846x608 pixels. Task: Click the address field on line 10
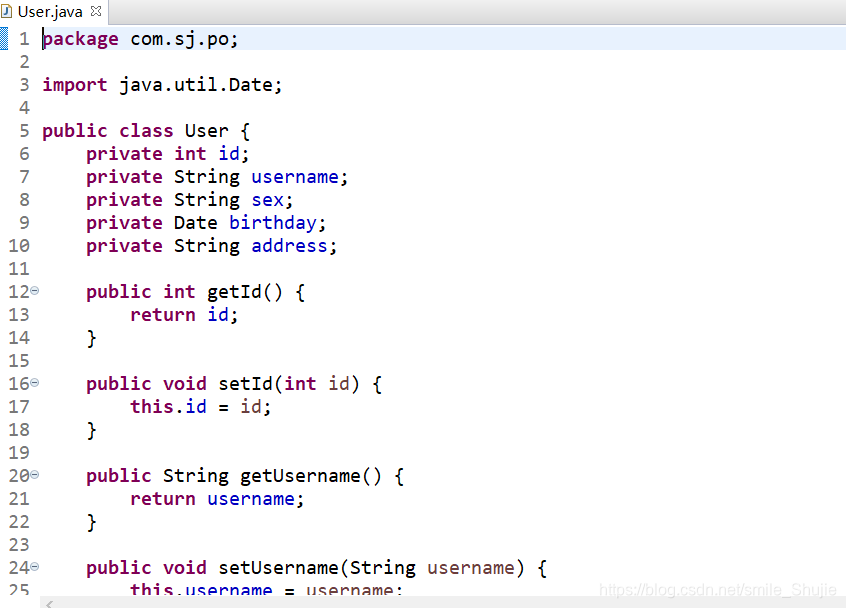(x=289, y=246)
